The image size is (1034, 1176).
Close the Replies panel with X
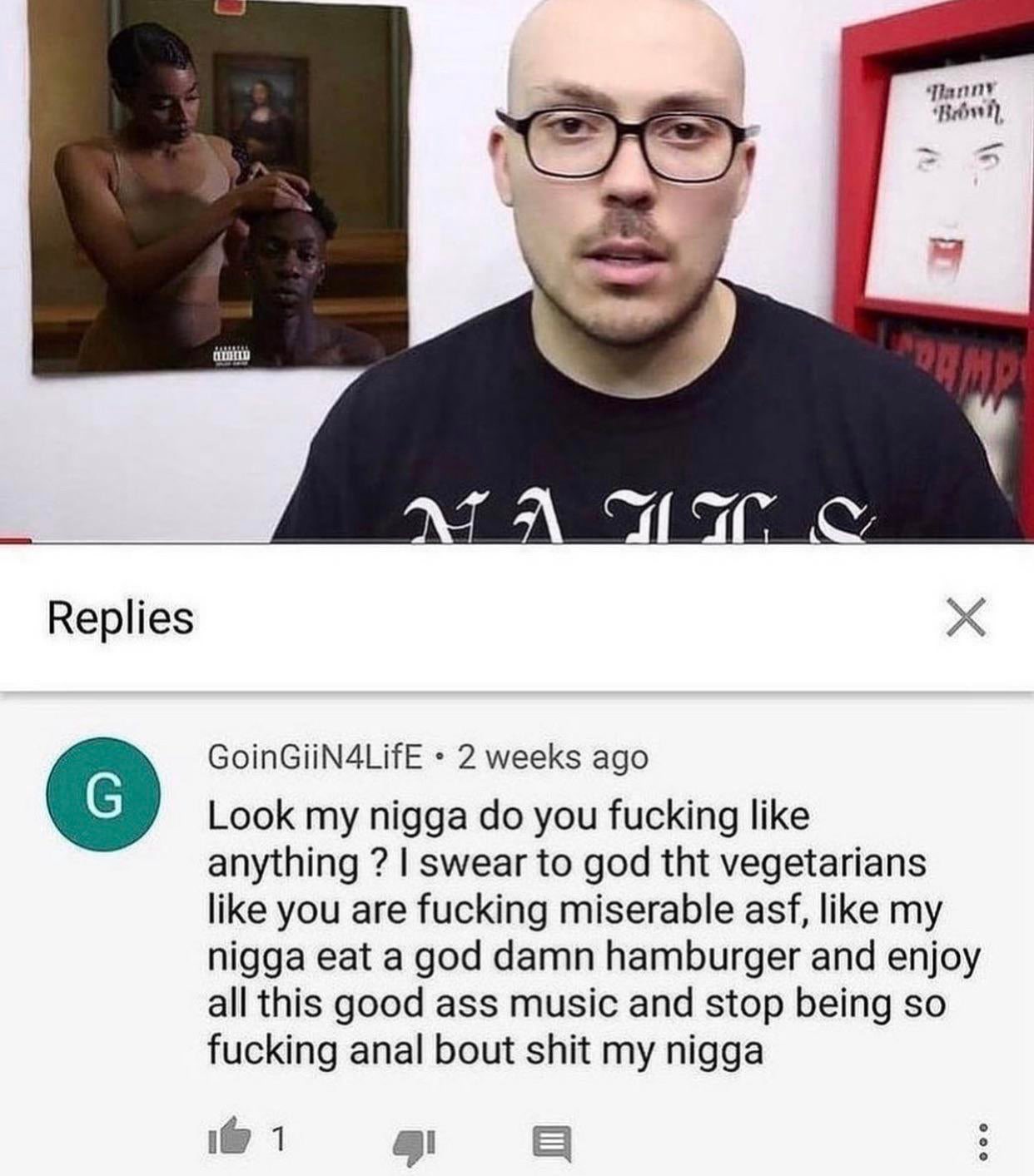click(x=967, y=617)
